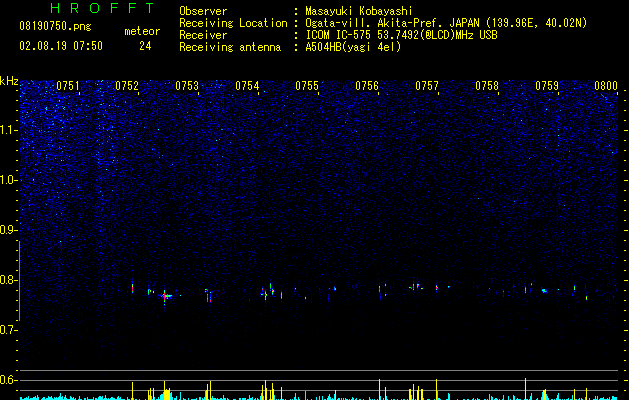Image resolution: width=629 pixels, height=400 pixels.
Task: Click the 1.0 frequency axis label
Action: (8, 180)
